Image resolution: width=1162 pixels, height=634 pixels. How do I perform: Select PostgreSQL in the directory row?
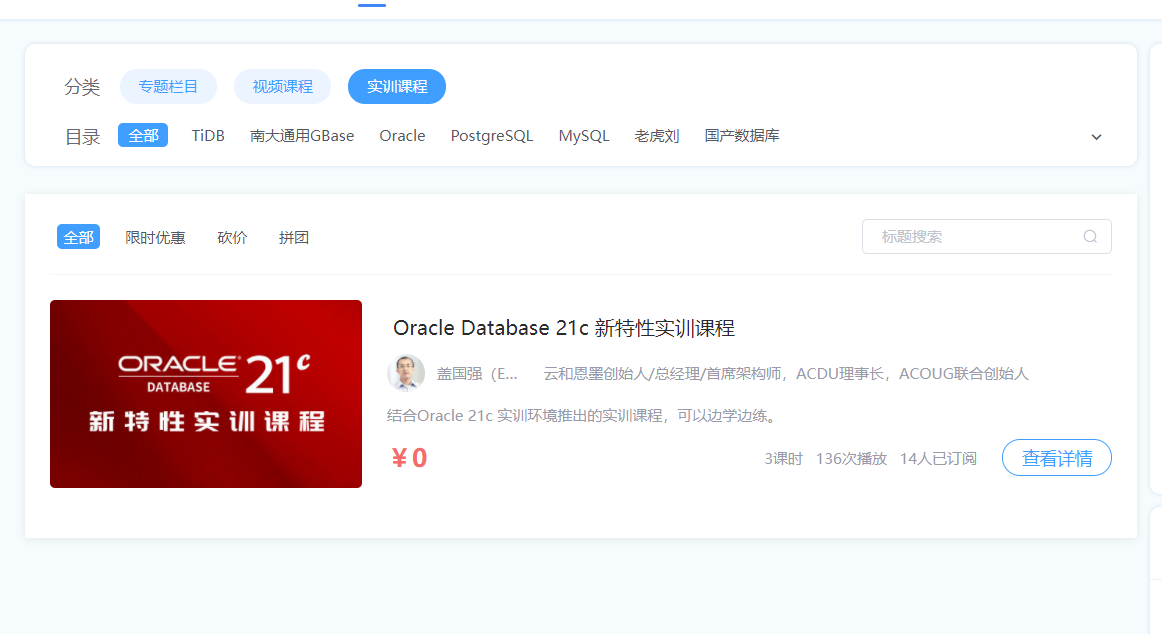491,135
